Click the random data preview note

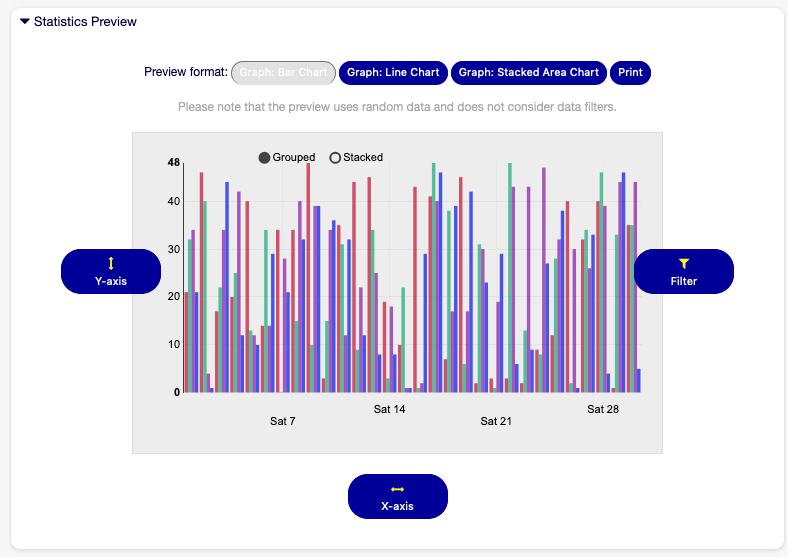pos(397,107)
